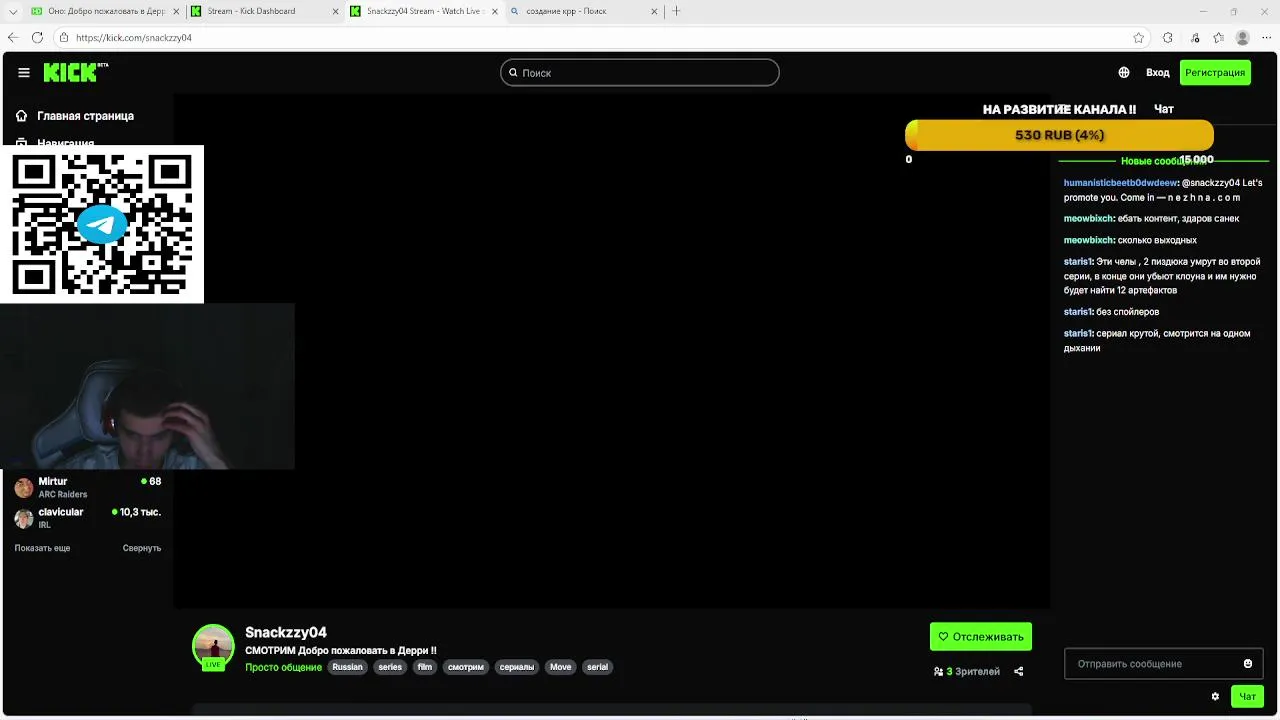Click the browser back arrow

[13, 38]
